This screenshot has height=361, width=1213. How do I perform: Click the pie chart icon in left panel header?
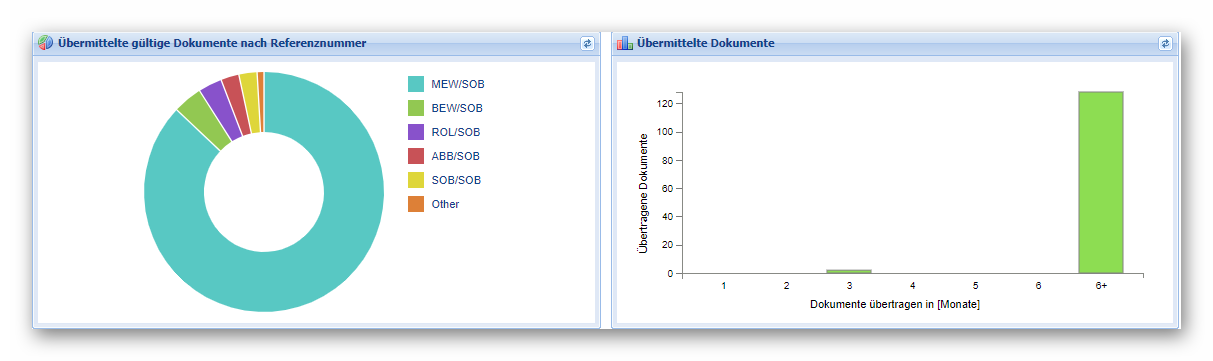point(46,43)
